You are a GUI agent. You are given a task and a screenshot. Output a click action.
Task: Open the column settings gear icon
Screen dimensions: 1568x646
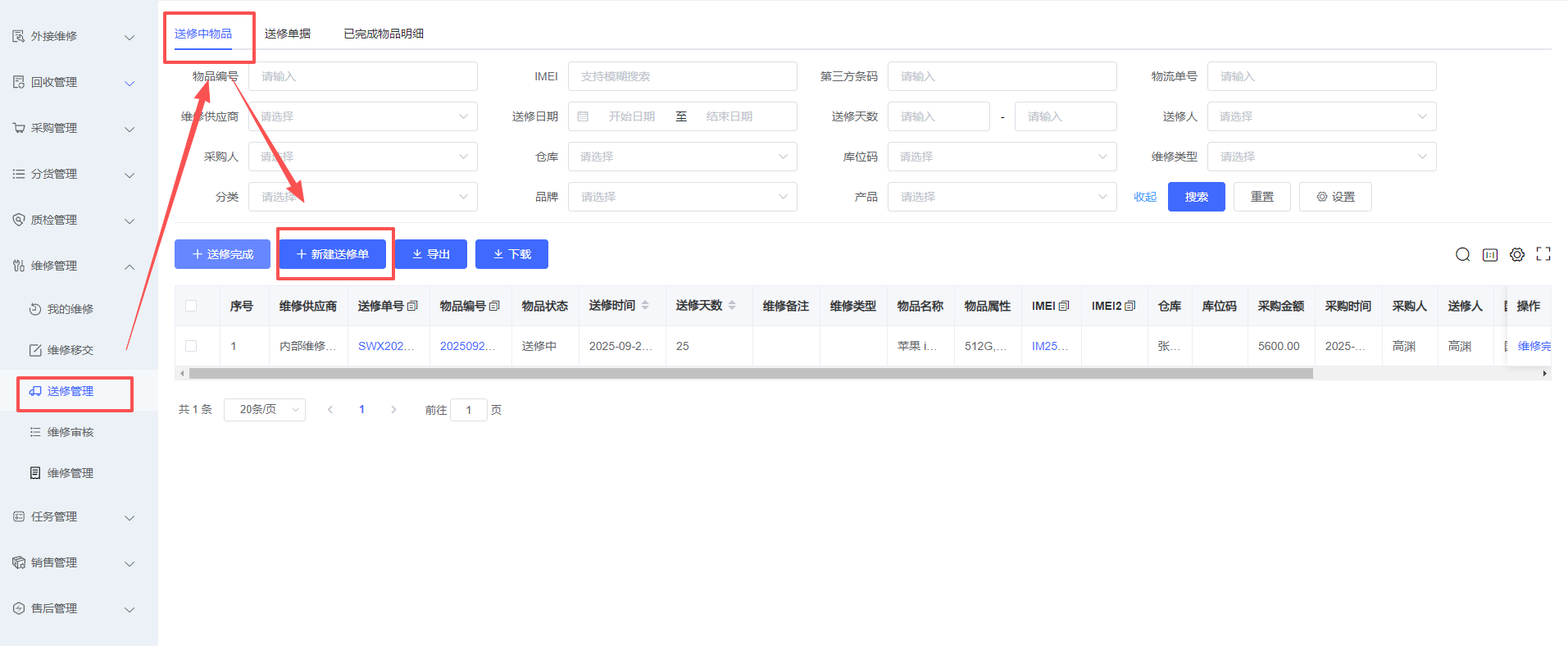click(x=1517, y=255)
